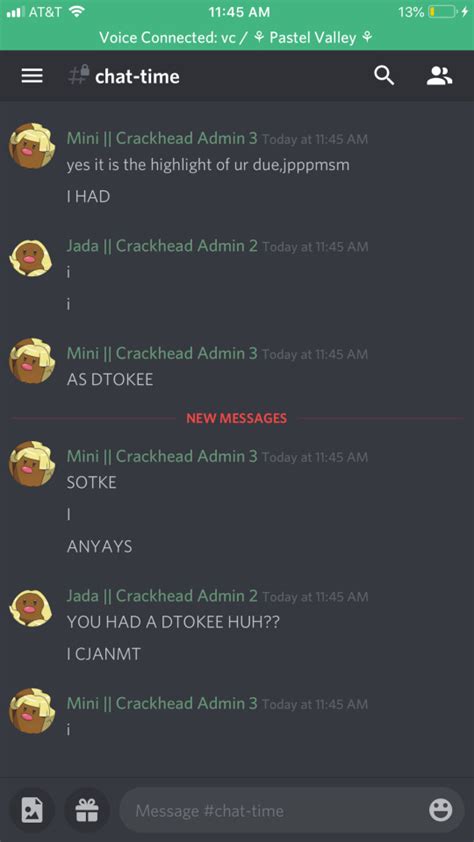This screenshot has height=842, width=474.
Task: Tap the chat-time channel title
Action: pyautogui.click(x=137, y=77)
